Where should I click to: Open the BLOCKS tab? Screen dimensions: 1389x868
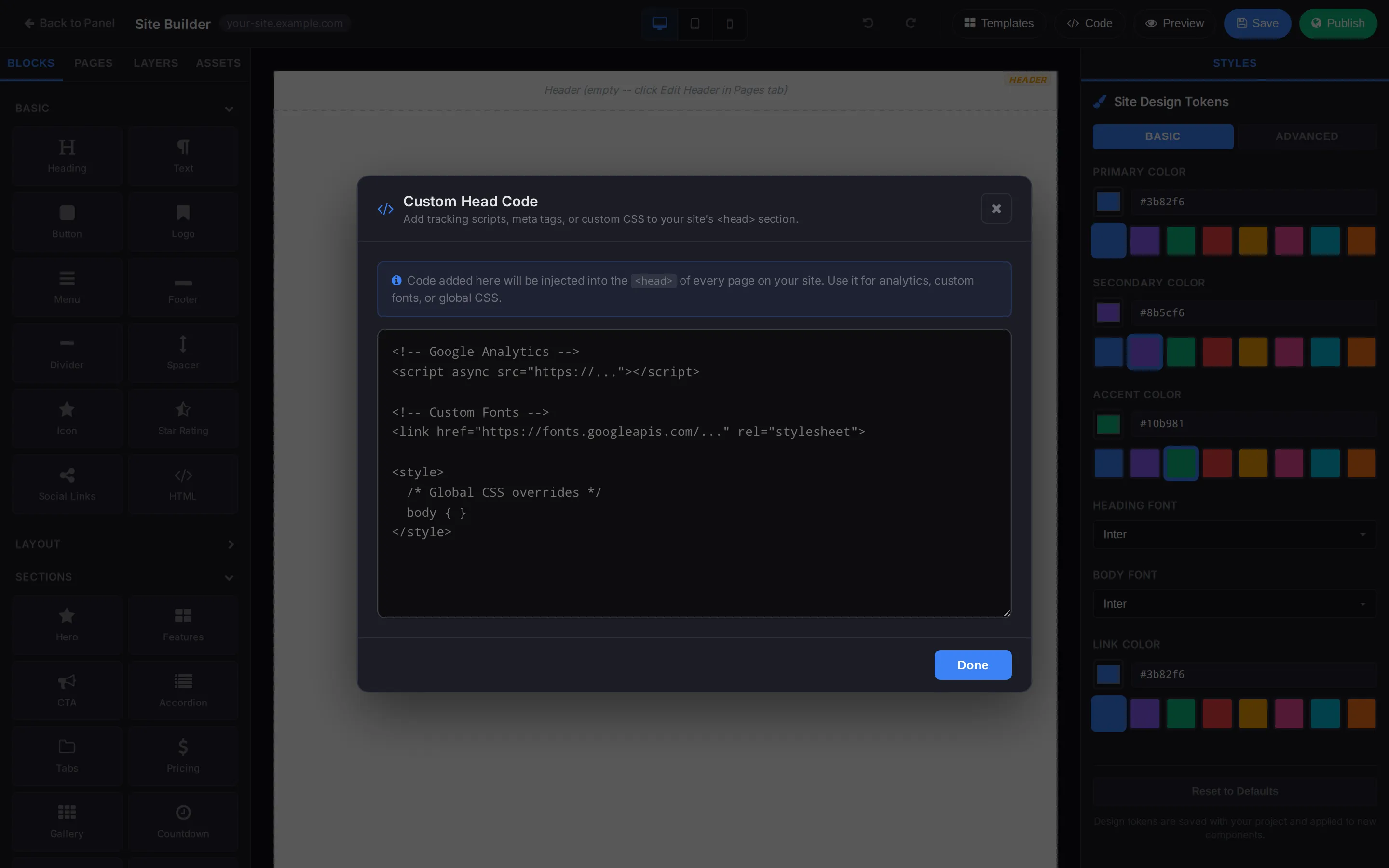pos(31,63)
